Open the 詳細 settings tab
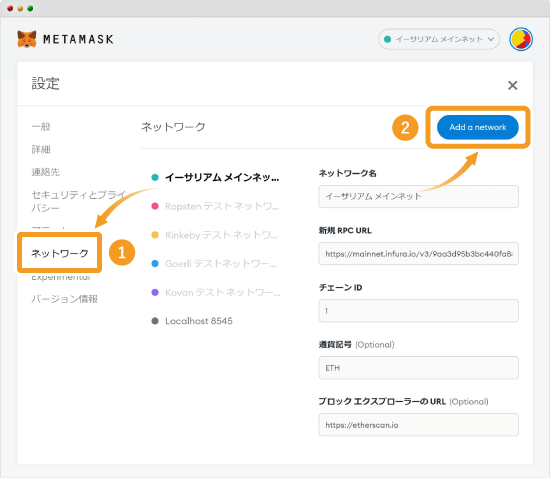This screenshot has width=550, height=478. click(41, 149)
